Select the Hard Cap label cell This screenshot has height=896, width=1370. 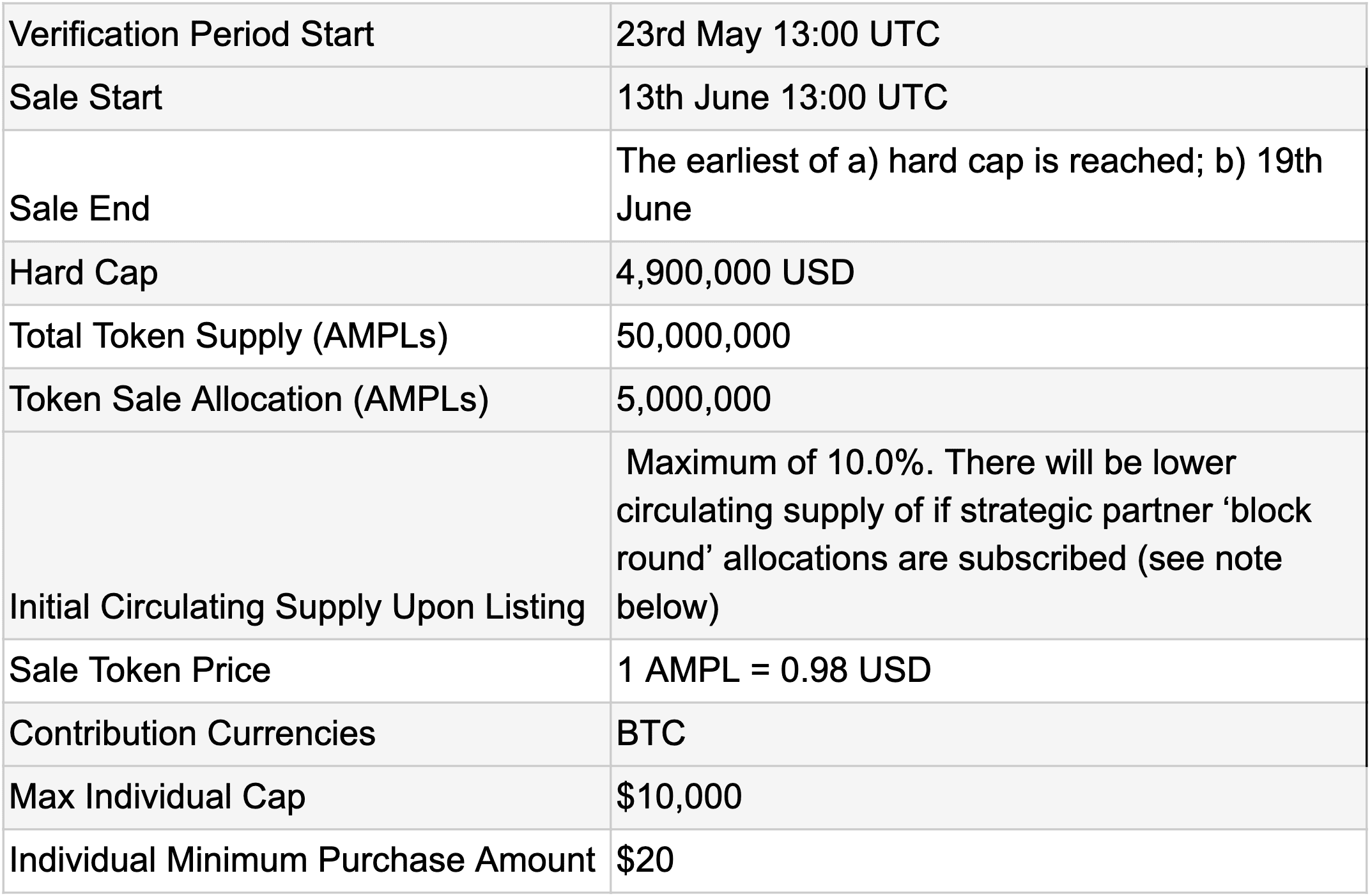307,273
